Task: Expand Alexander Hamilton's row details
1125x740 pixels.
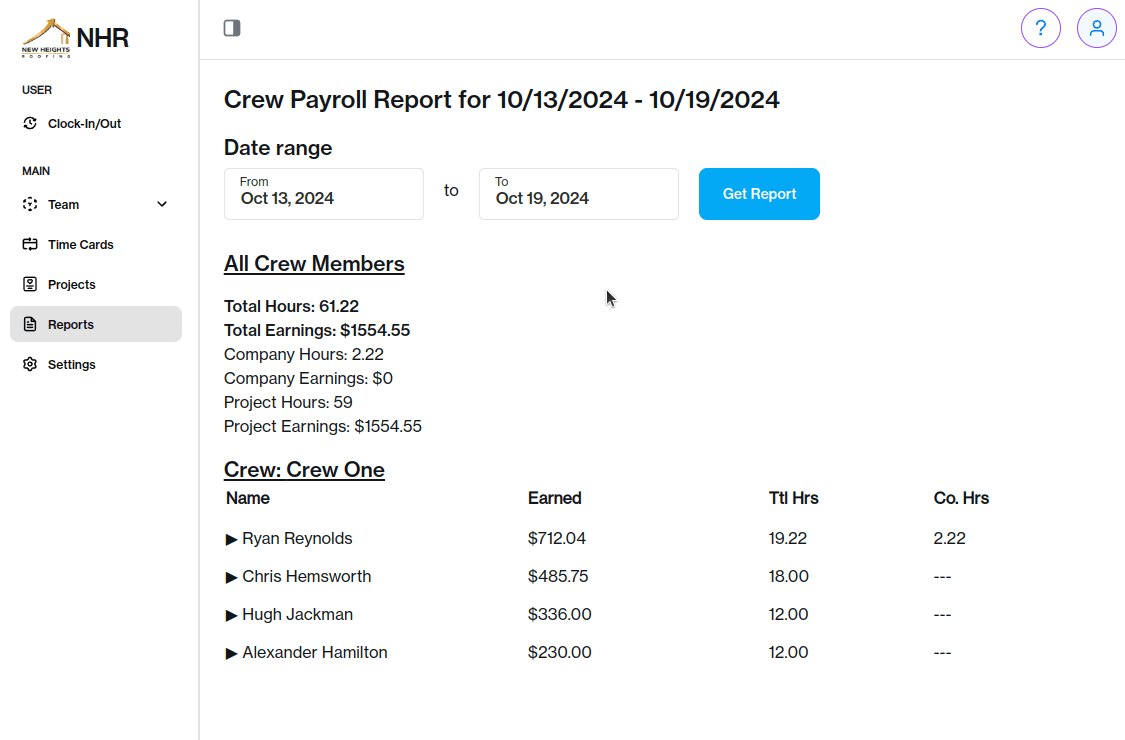Action: click(233, 652)
